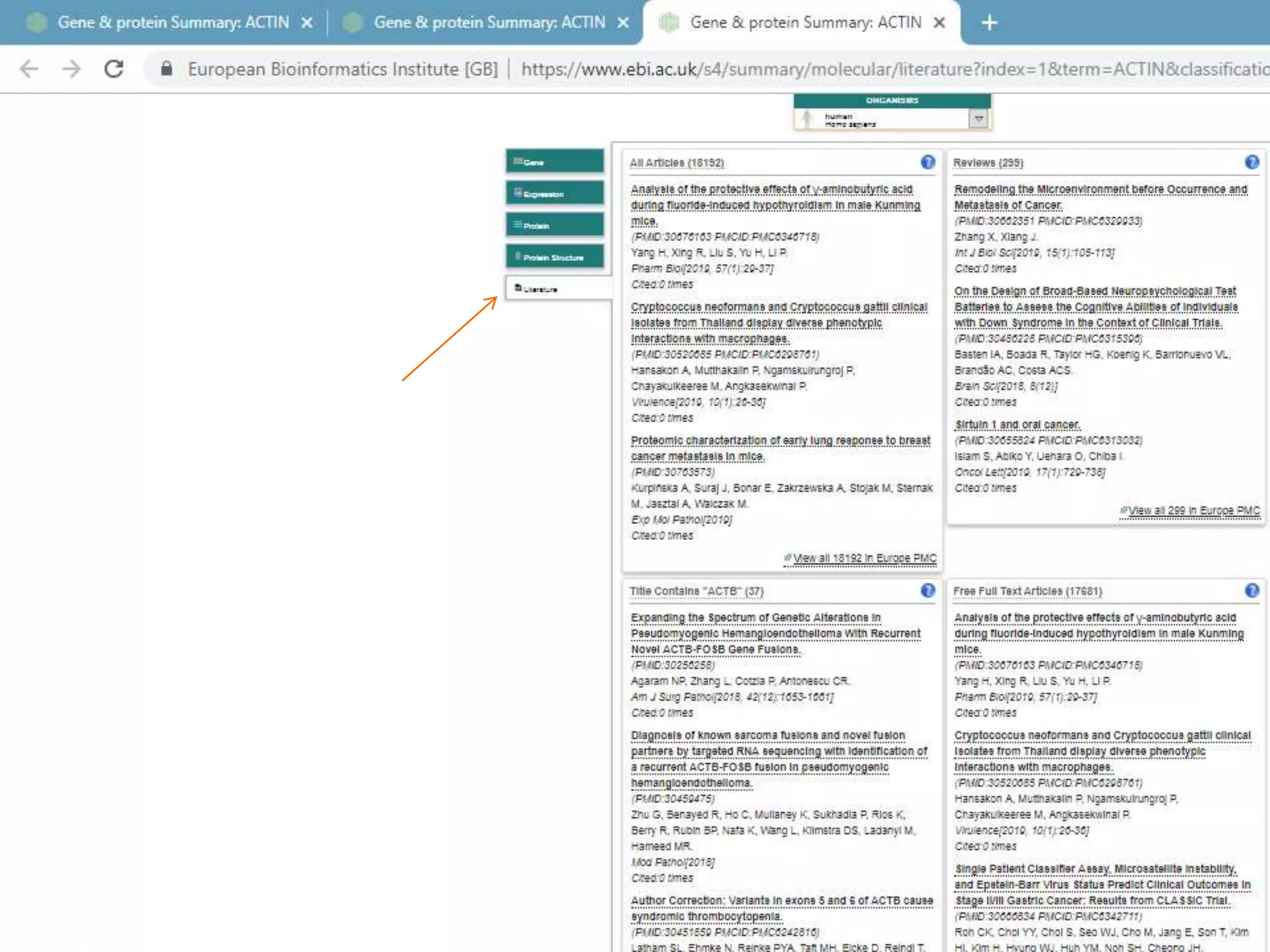This screenshot has width=1270, height=952.
Task: Open the Protein Structure sidebar tab
Action: pyautogui.click(x=554, y=257)
